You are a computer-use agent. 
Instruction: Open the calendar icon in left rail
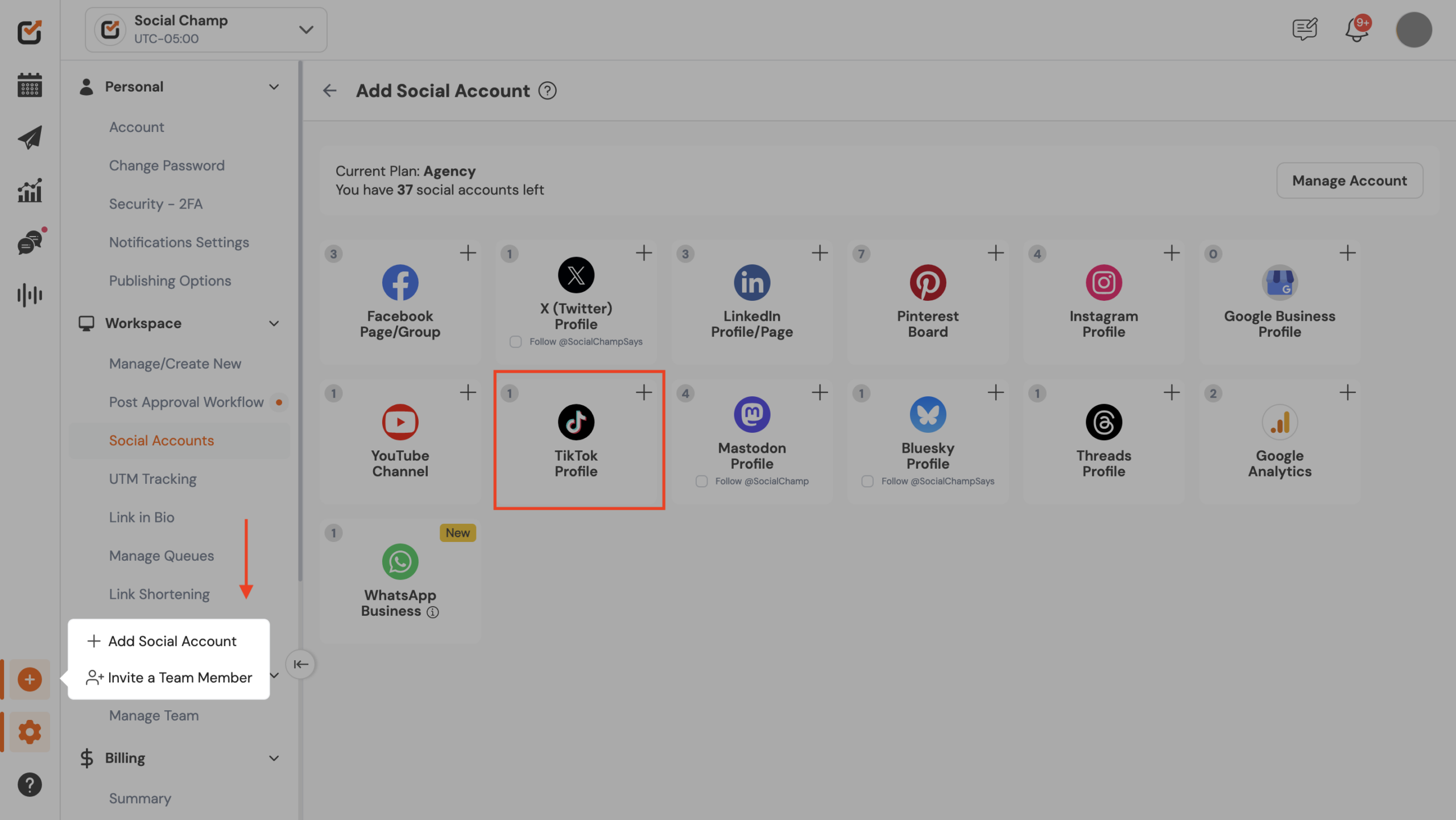(30, 85)
